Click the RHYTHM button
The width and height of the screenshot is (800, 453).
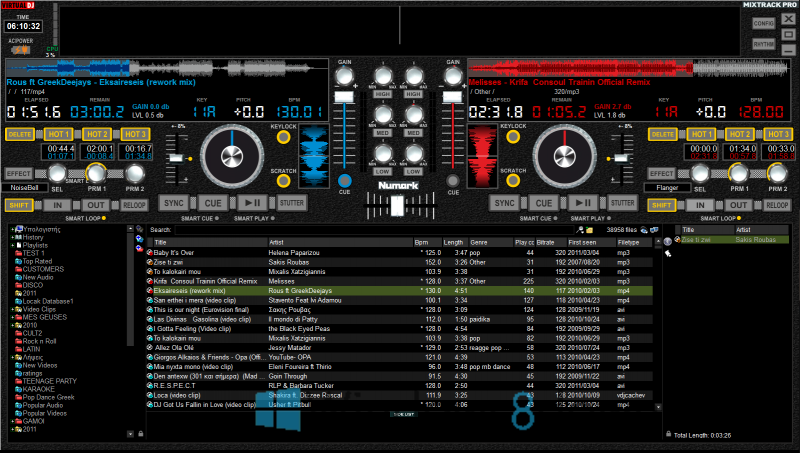point(763,44)
